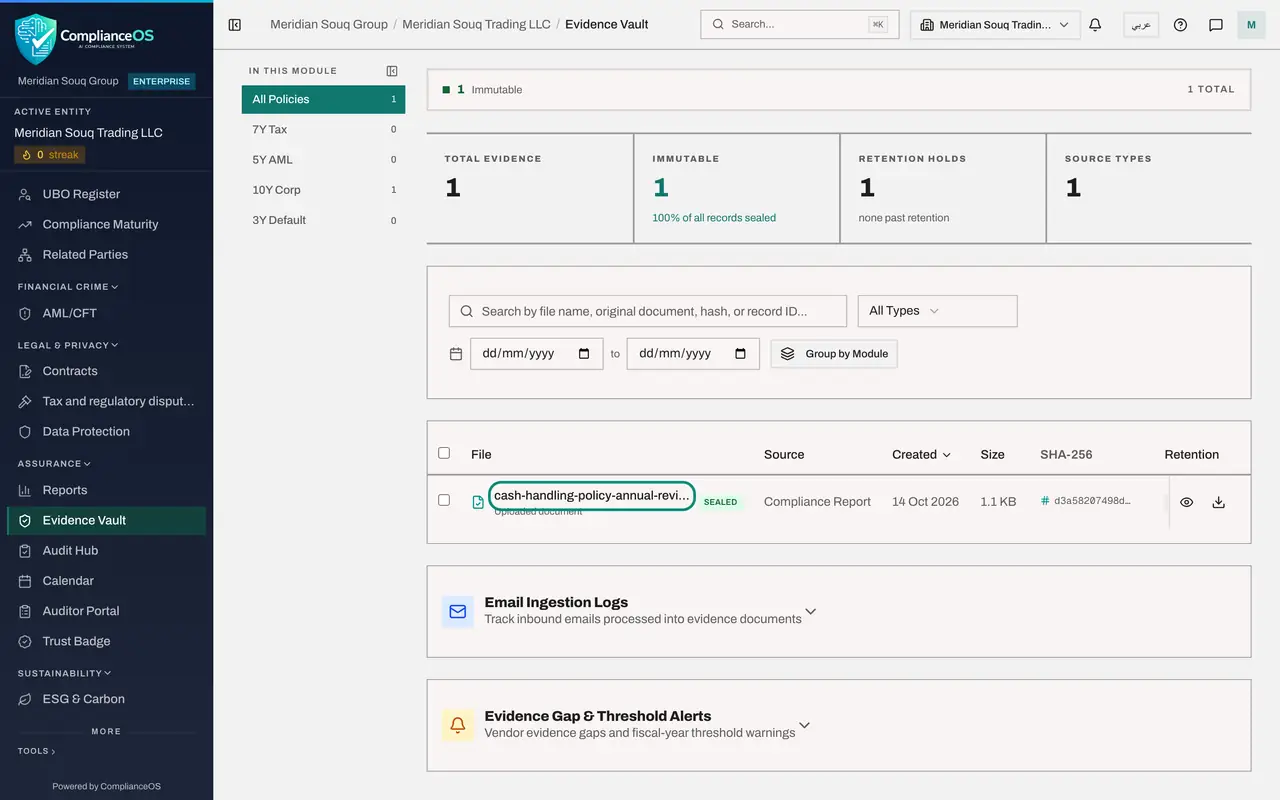The height and width of the screenshot is (800, 1280).
Task: Open UBO Register in the sidebar
Action: (106, 194)
